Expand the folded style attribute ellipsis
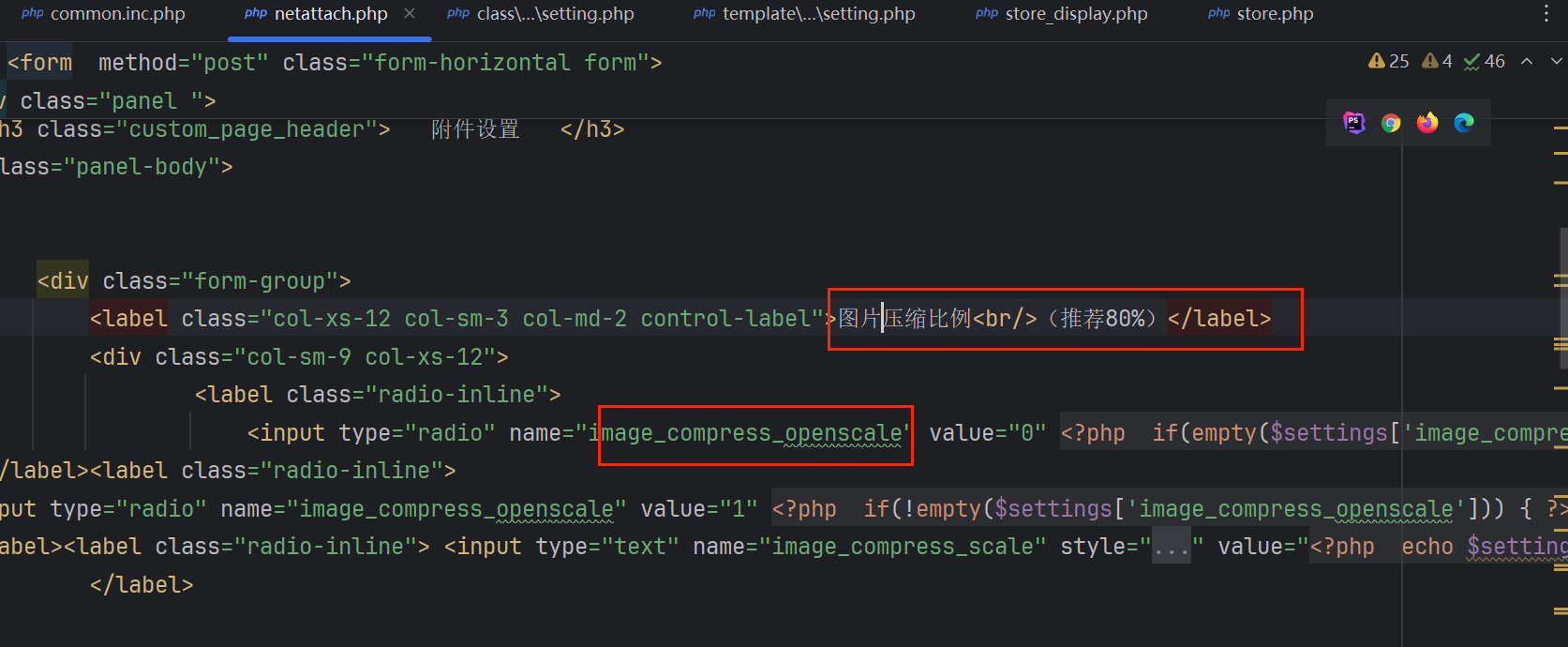The image size is (1568, 647). (1171, 547)
